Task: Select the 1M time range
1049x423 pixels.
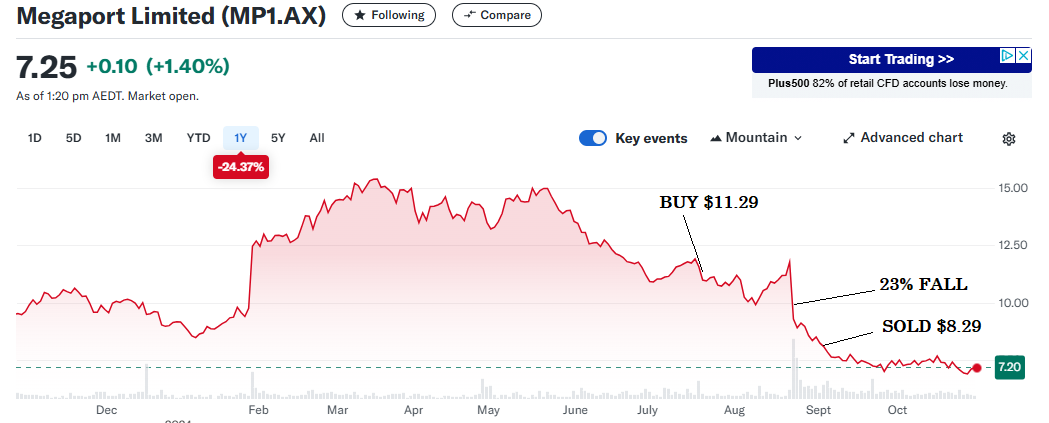Action: (x=112, y=138)
